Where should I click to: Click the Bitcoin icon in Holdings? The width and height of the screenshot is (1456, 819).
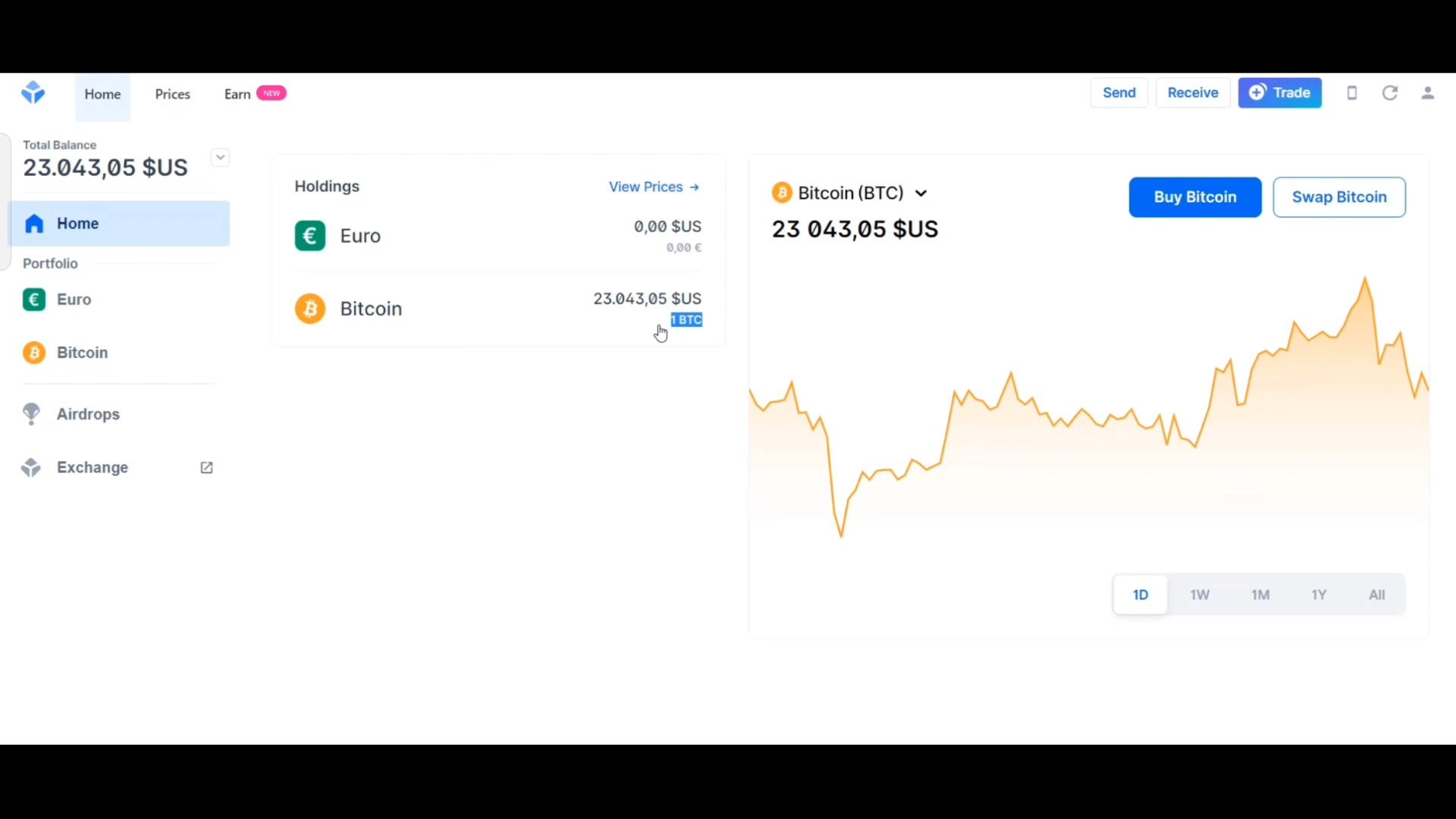coord(310,309)
